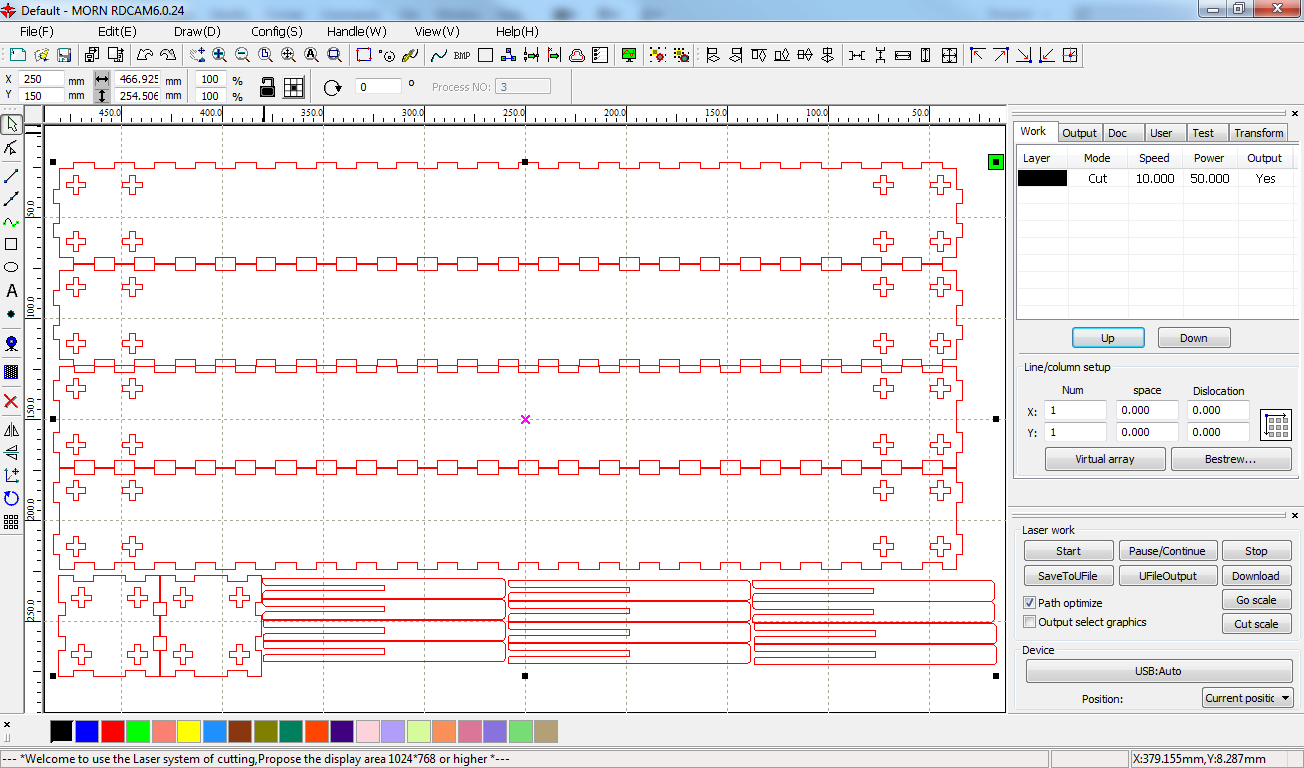Select the Rectangle drawing tool

coord(11,244)
